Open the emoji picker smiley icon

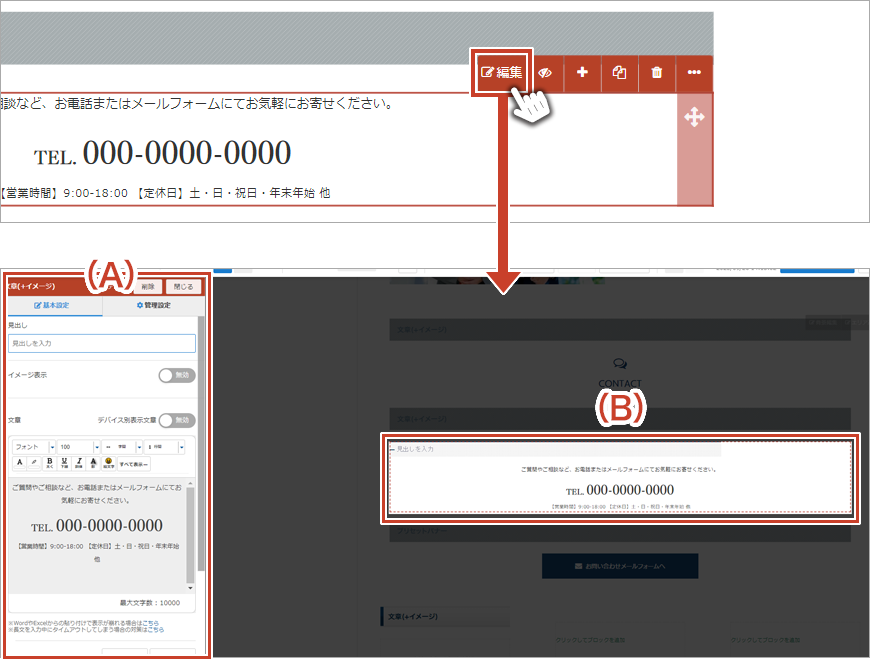108,463
